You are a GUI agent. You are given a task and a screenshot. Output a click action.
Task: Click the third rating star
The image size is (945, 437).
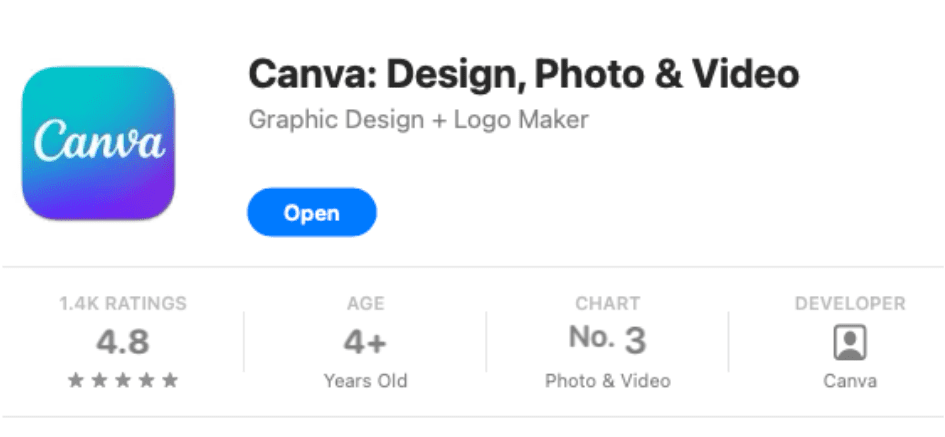(x=123, y=380)
